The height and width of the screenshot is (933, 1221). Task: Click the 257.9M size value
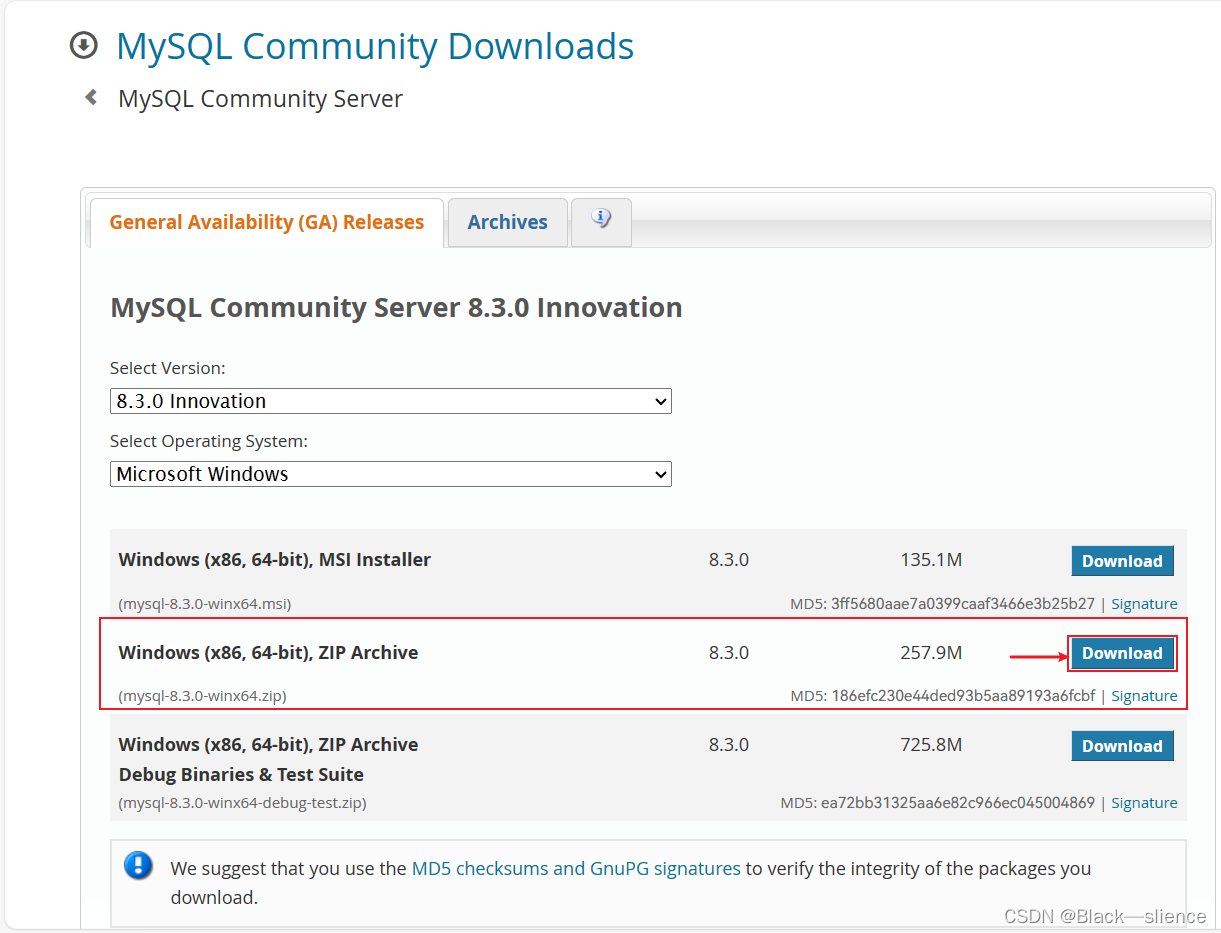(931, 653)
